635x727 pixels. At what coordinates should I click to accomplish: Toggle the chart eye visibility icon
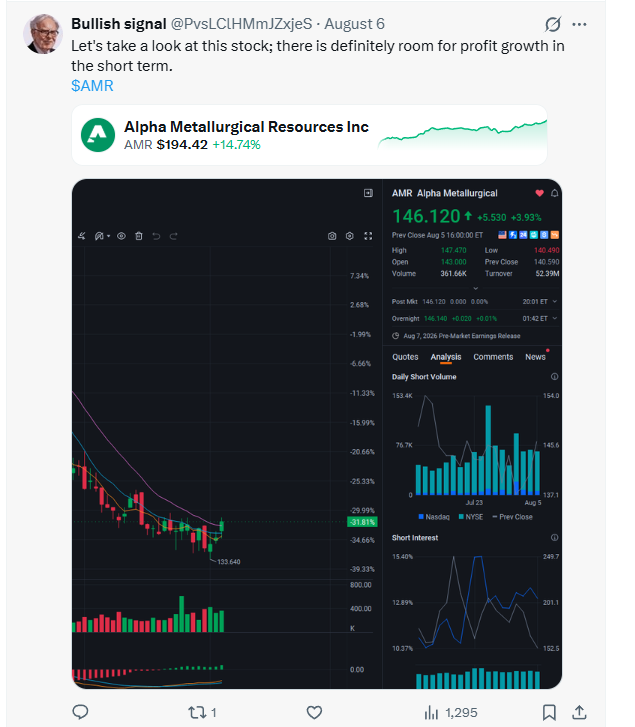[x=121, y=236]
